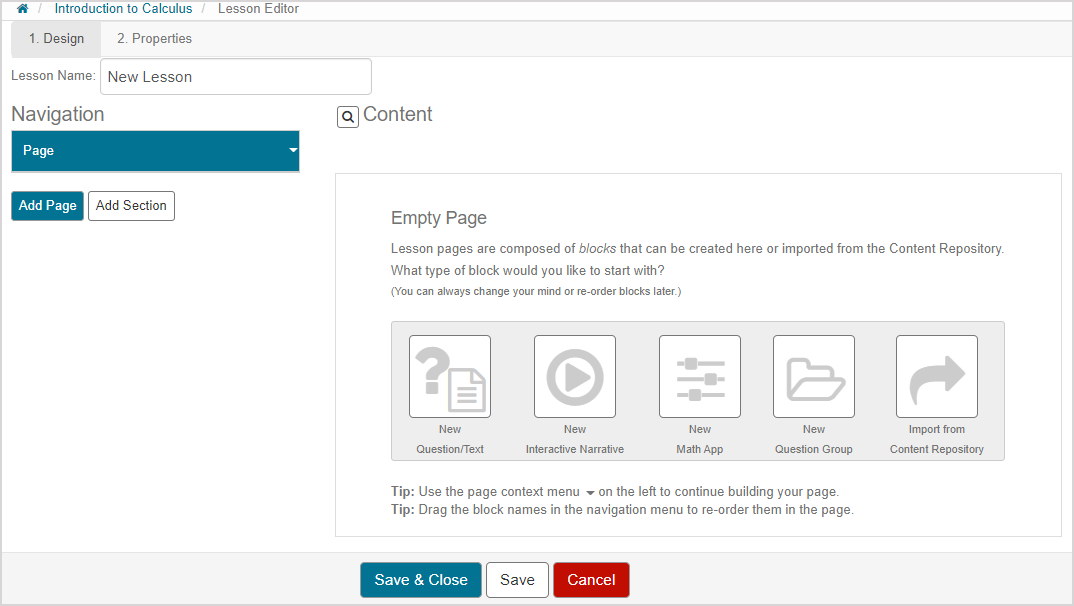Open the 2. Properties tab
The width and height of the screenshot is (1074, 606).
pyautogui.click(x=154, y=39)
